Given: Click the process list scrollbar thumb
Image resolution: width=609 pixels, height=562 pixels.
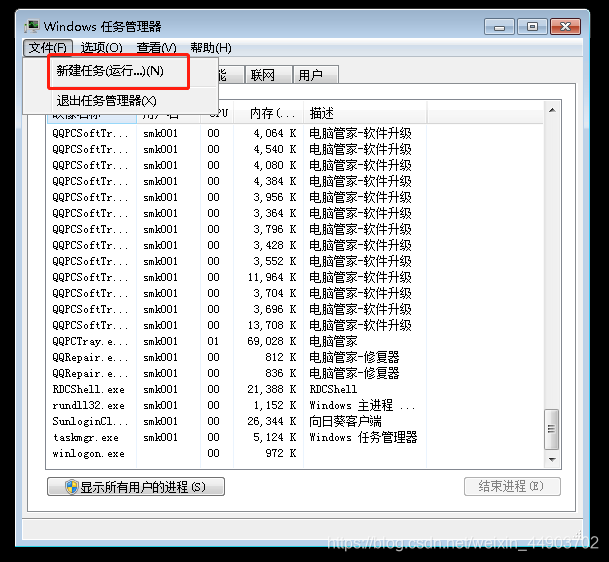Looking at the screenshot, I should tap(552, 429).
